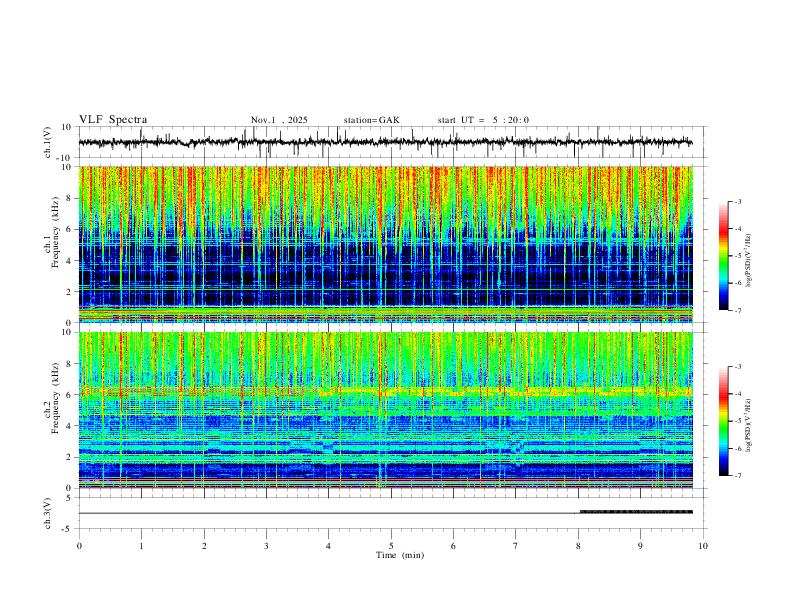The width and height of the screenshot is (792, 612).
Task: Click the 'ch.1(V)' axis label
Action: 48,142
